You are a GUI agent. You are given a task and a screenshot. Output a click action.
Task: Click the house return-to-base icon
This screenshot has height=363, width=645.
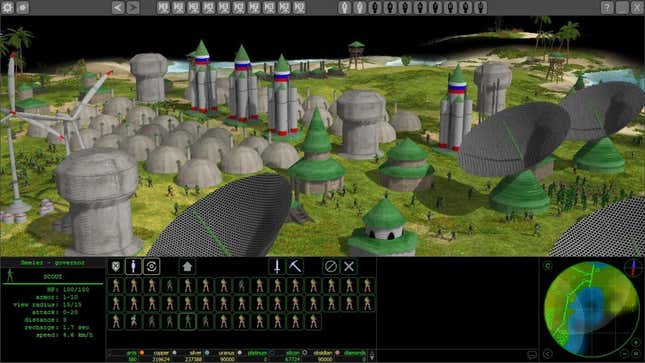coord(187,266)
